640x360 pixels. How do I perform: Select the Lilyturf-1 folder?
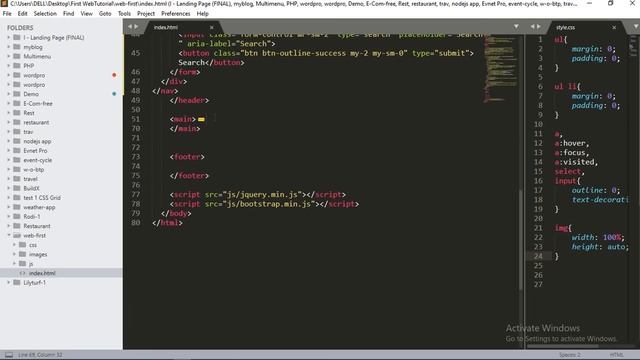tap(35, 282)
